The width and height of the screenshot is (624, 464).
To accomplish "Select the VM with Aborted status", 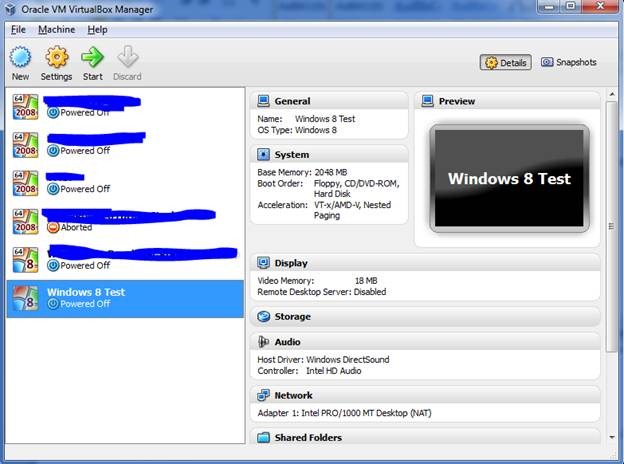I will 125,221.
